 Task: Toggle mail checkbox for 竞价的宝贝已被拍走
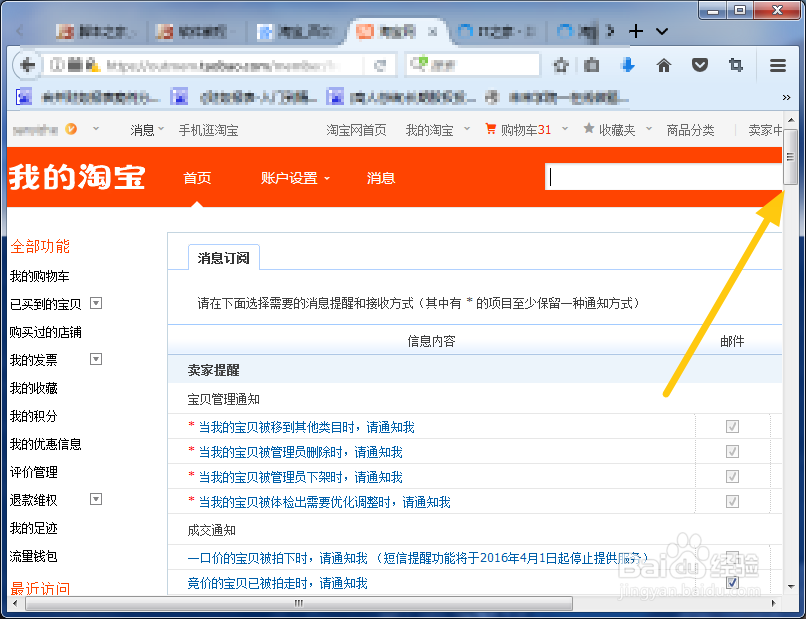[x=732, y=582]
